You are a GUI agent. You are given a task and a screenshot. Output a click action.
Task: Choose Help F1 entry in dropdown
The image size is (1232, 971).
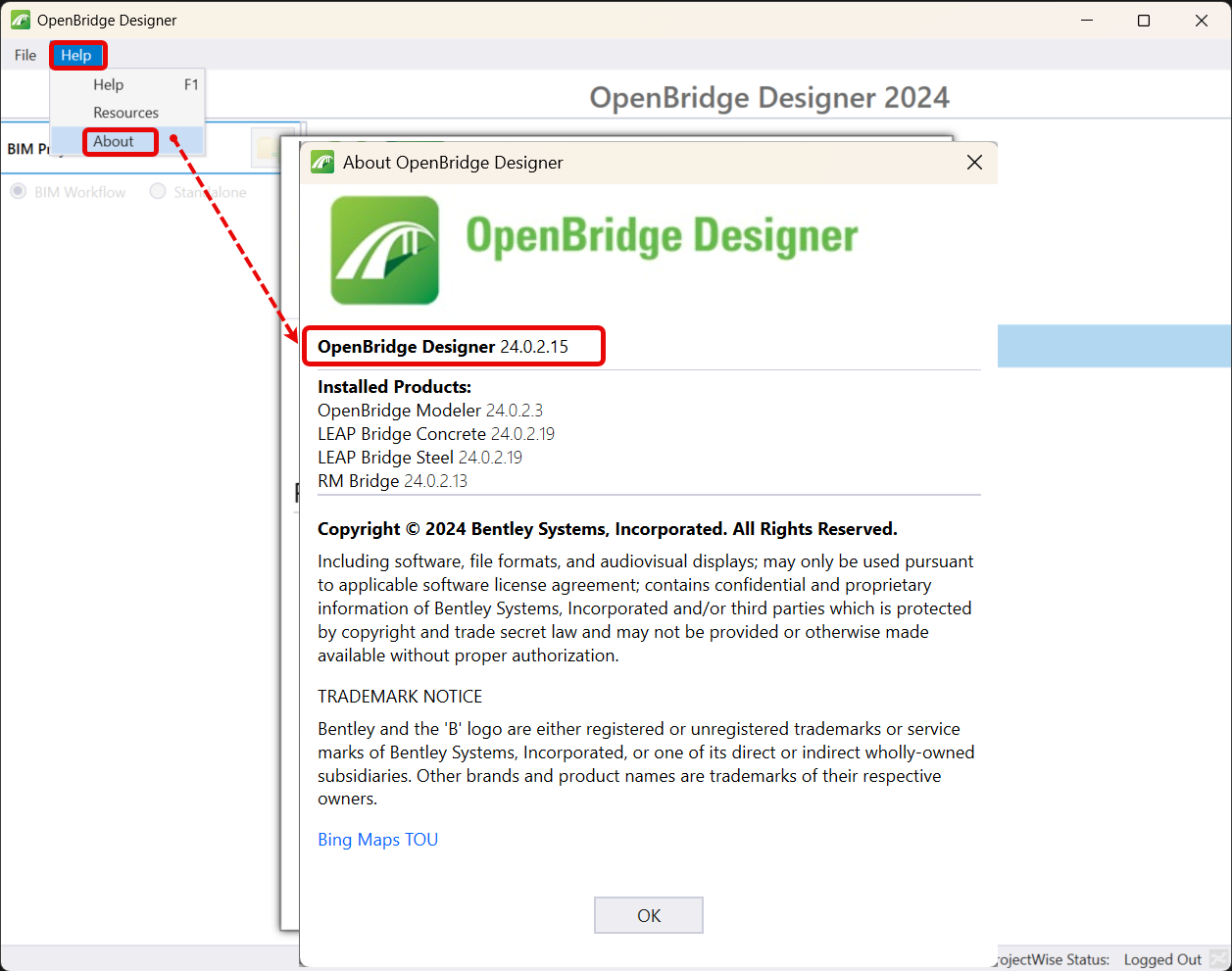coord(128,85)
